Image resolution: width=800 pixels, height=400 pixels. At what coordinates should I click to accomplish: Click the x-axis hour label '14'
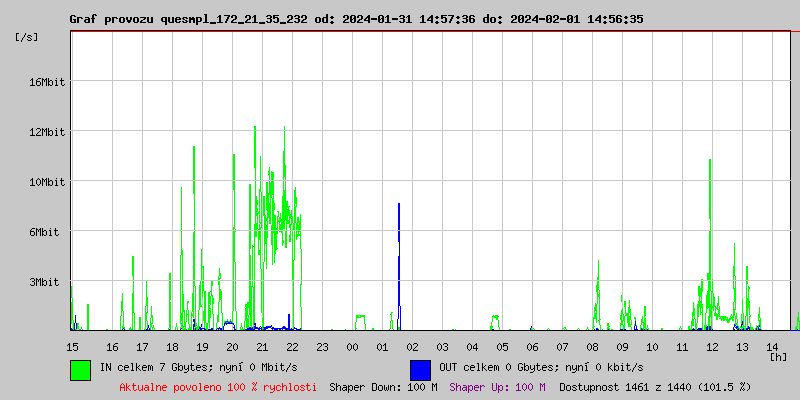(773, 347)
